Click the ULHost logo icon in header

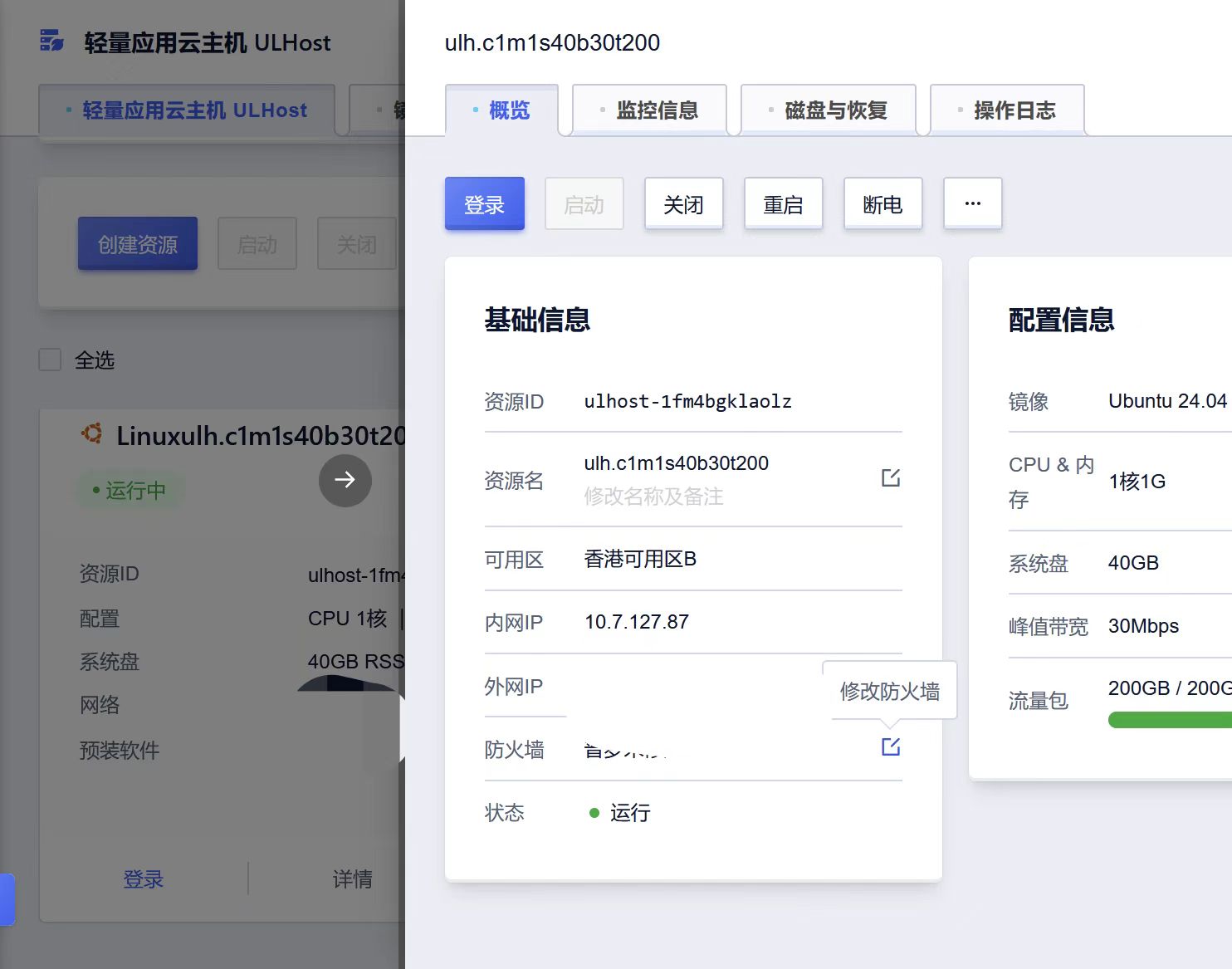(x=51, y=41)
